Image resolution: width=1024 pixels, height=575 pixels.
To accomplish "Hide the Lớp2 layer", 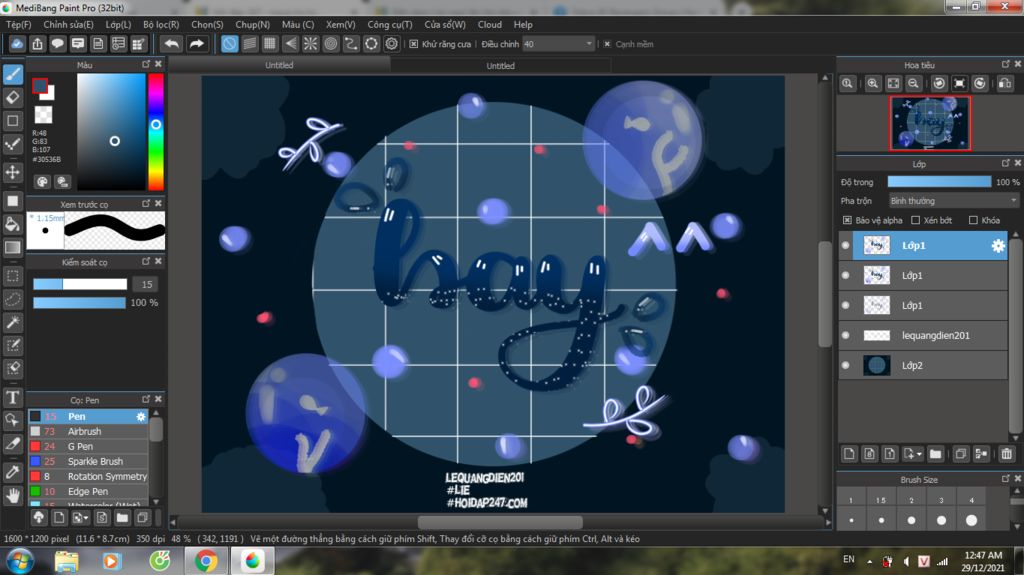I will pos(846,365).
